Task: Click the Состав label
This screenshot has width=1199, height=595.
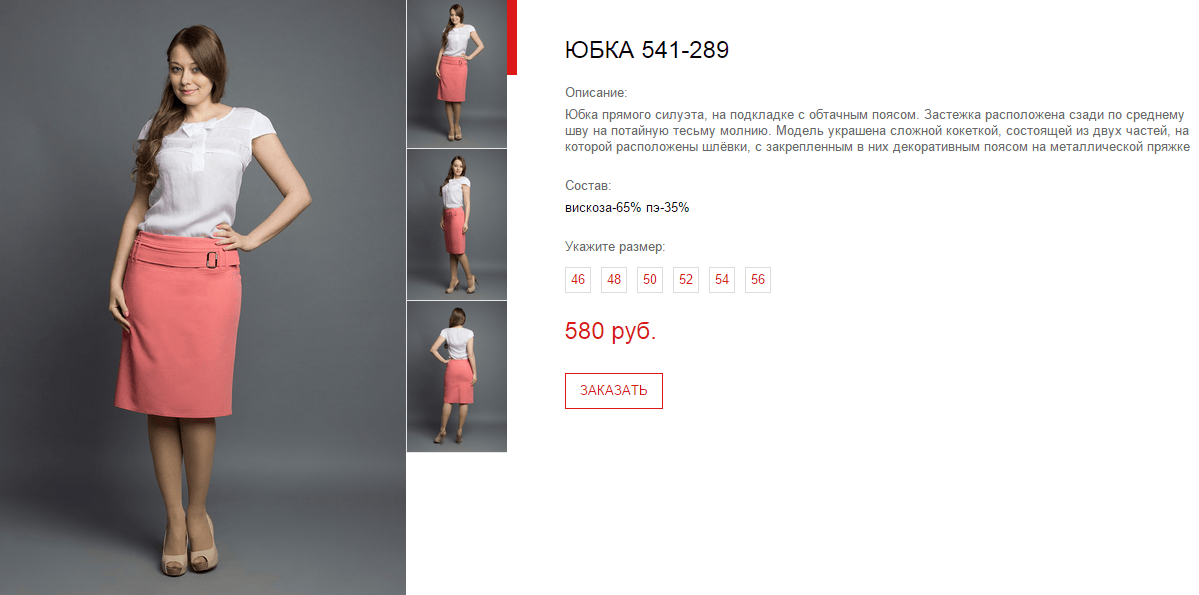Action: tap(588, 186)
